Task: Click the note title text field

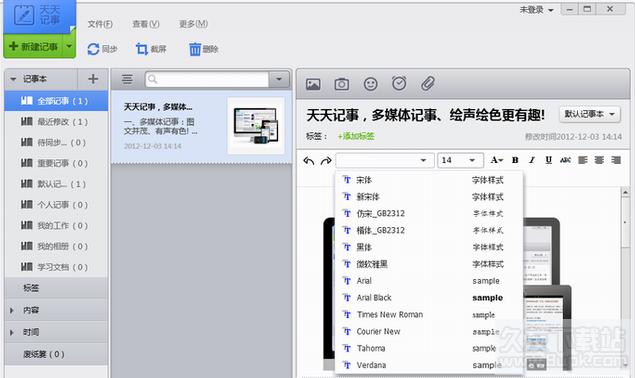Action: [x=426, y=115]
